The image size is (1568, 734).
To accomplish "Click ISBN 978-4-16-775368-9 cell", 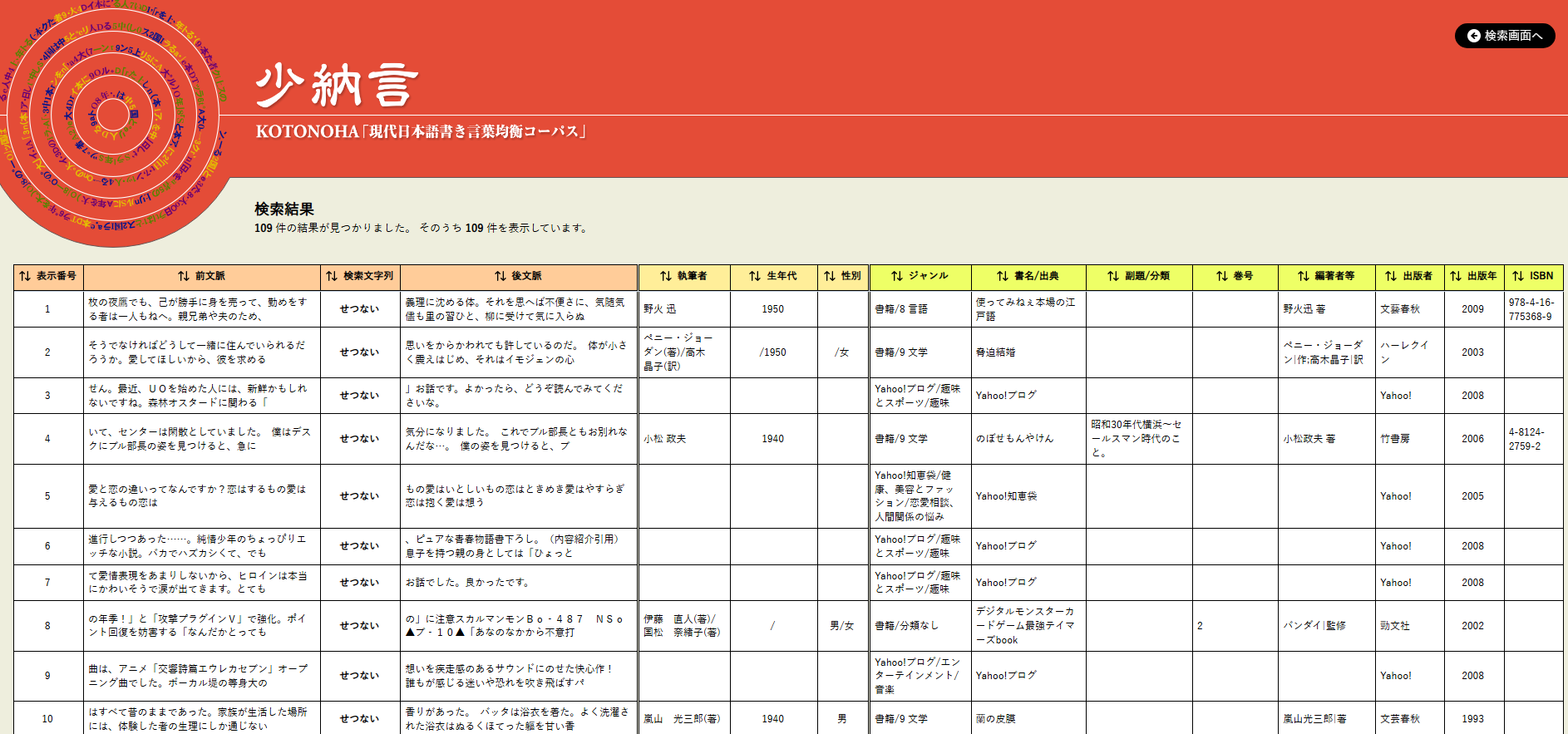I will [x=1533, y=309].
